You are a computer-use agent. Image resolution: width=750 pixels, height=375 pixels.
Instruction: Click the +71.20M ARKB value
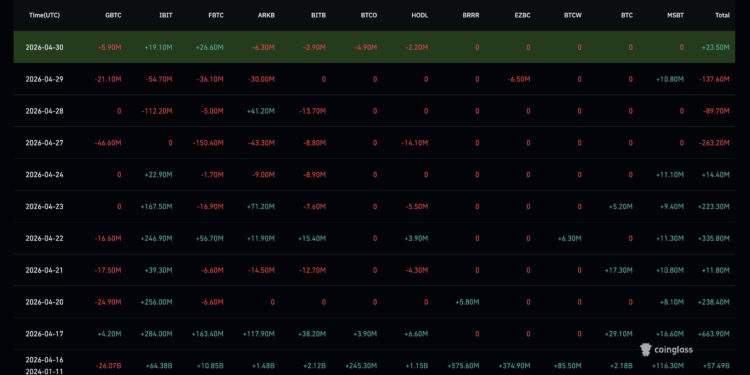click(261, 207)
